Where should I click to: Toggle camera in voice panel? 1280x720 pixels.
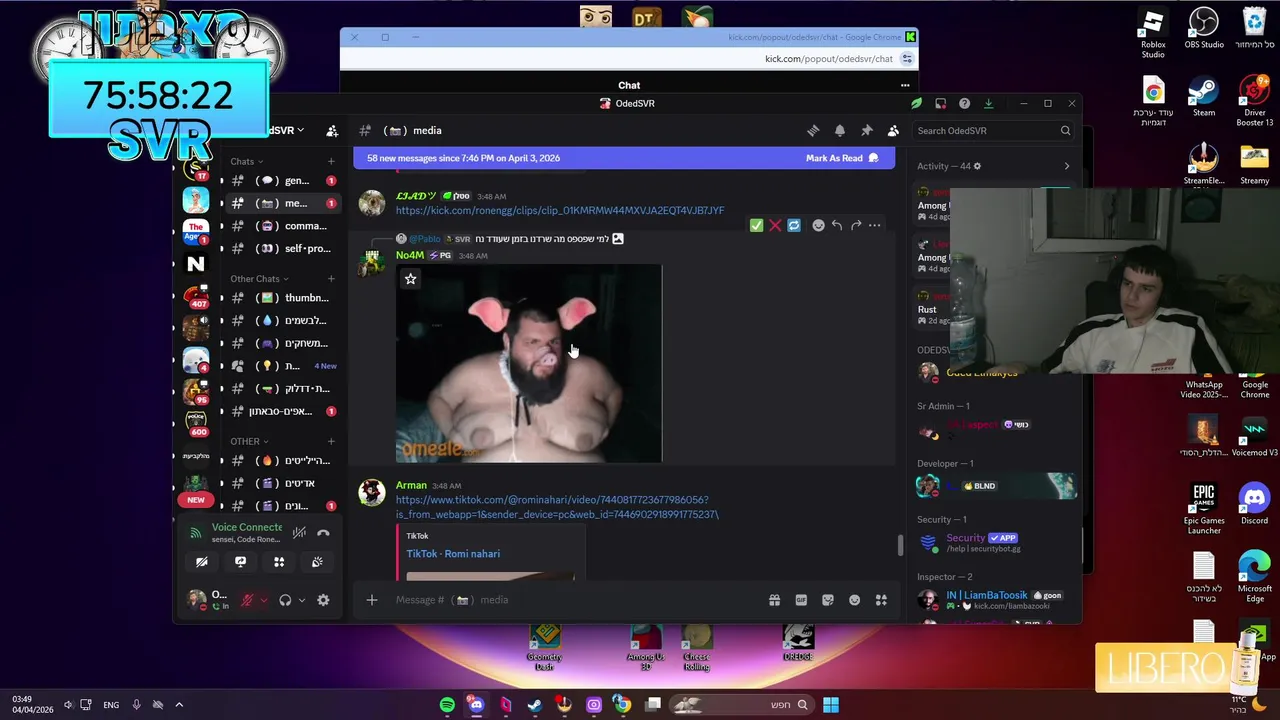click(x=202, y=562)
